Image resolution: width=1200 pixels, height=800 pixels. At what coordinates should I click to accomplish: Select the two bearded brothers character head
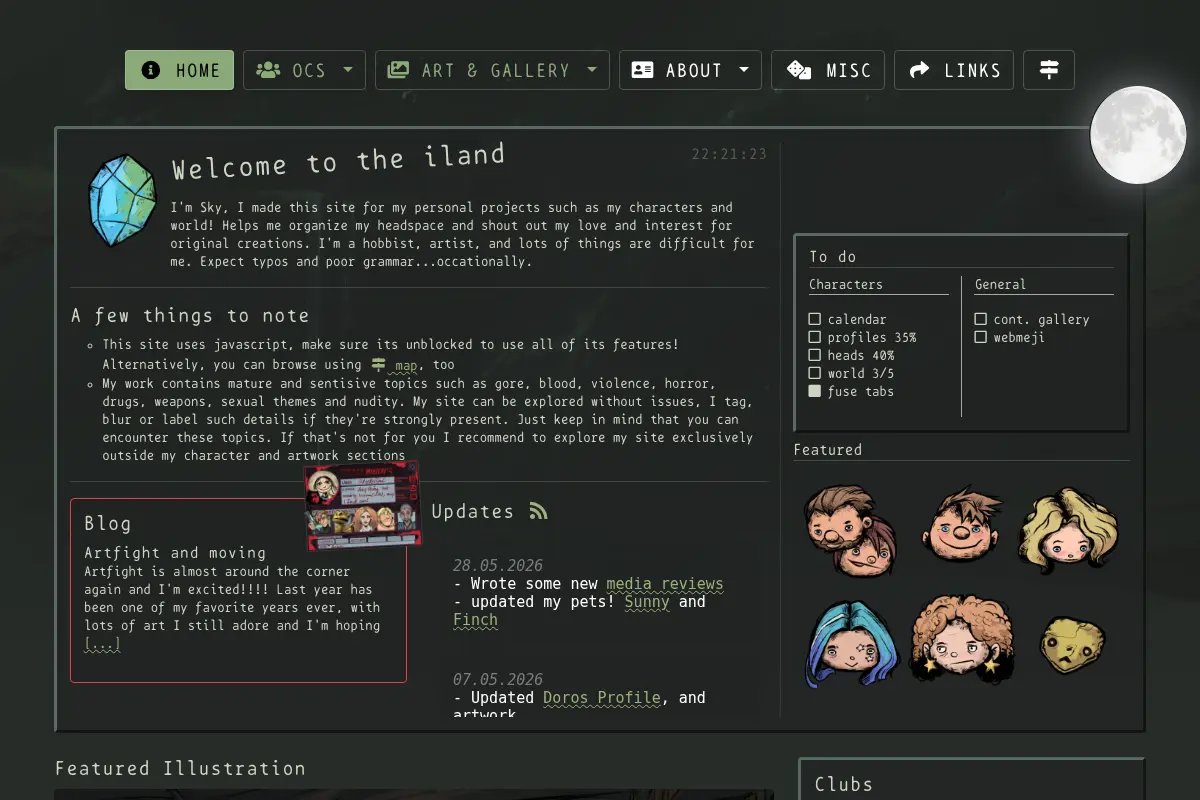[x=851, y=530]
